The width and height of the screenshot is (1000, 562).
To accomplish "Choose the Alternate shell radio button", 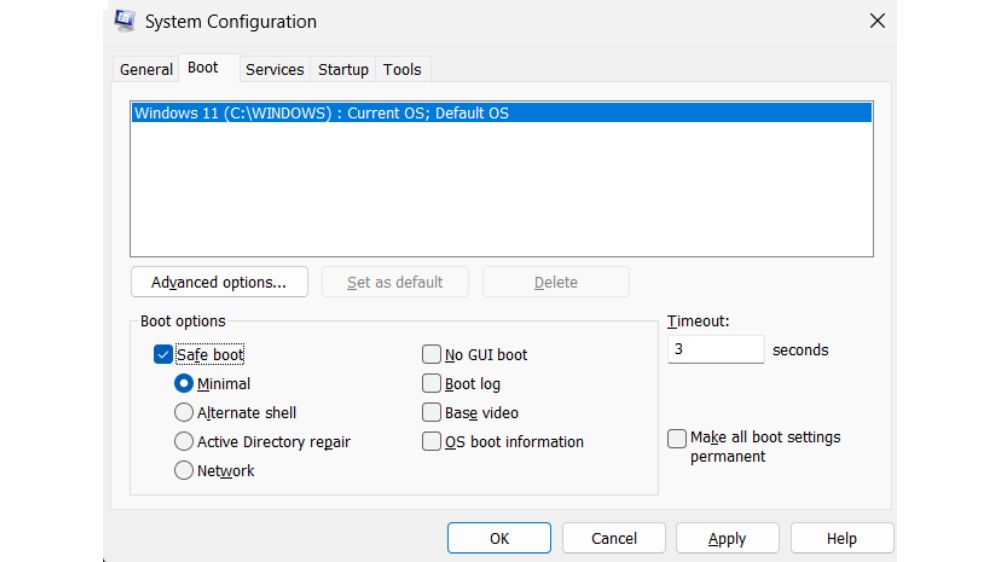I will click(184, 413).
